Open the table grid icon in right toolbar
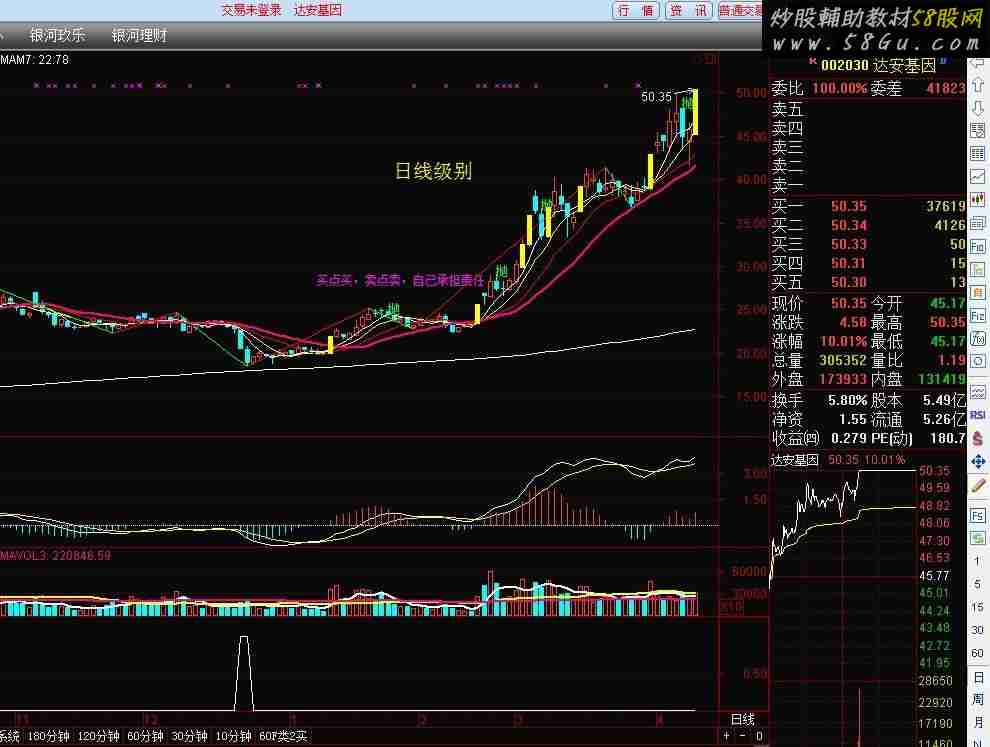 (x=977, y=153)
